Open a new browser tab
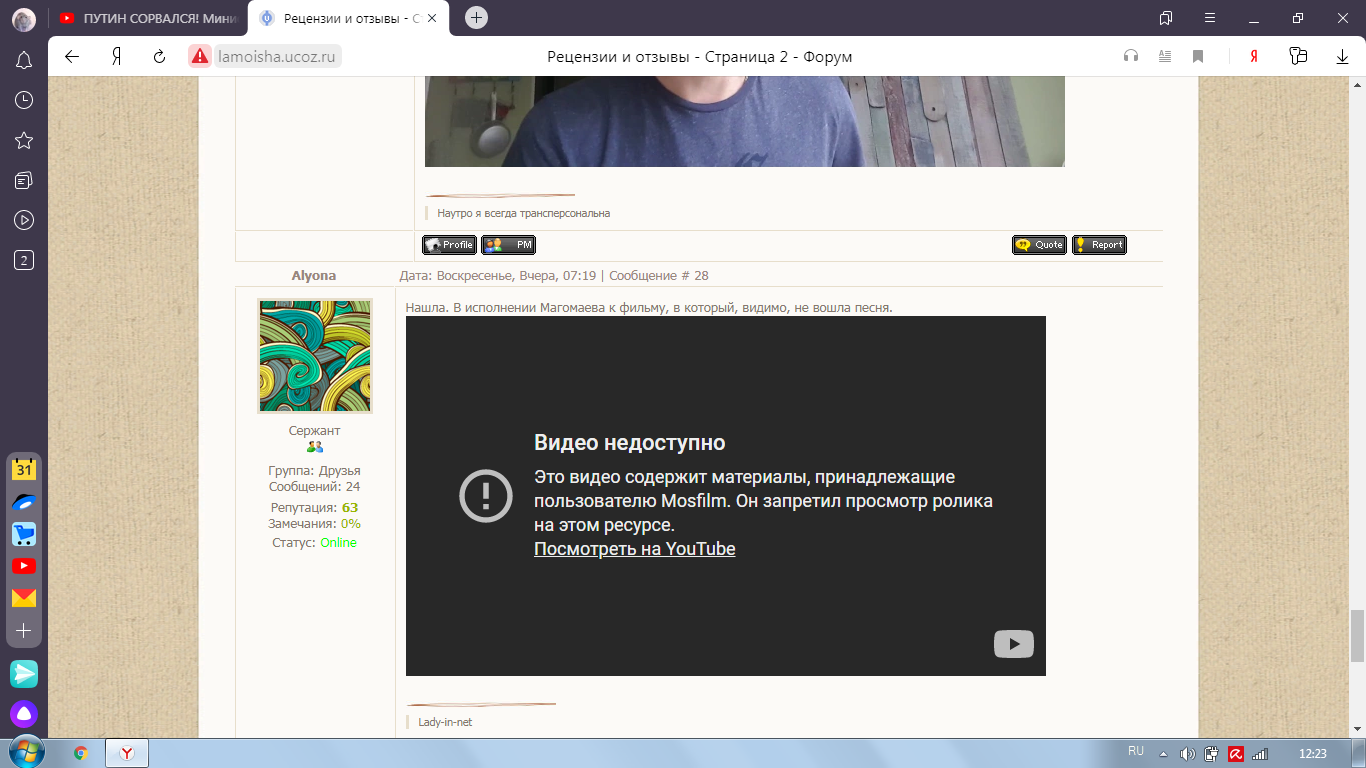This screenshot has width=1366, height=768. click(x=476, y=18)
